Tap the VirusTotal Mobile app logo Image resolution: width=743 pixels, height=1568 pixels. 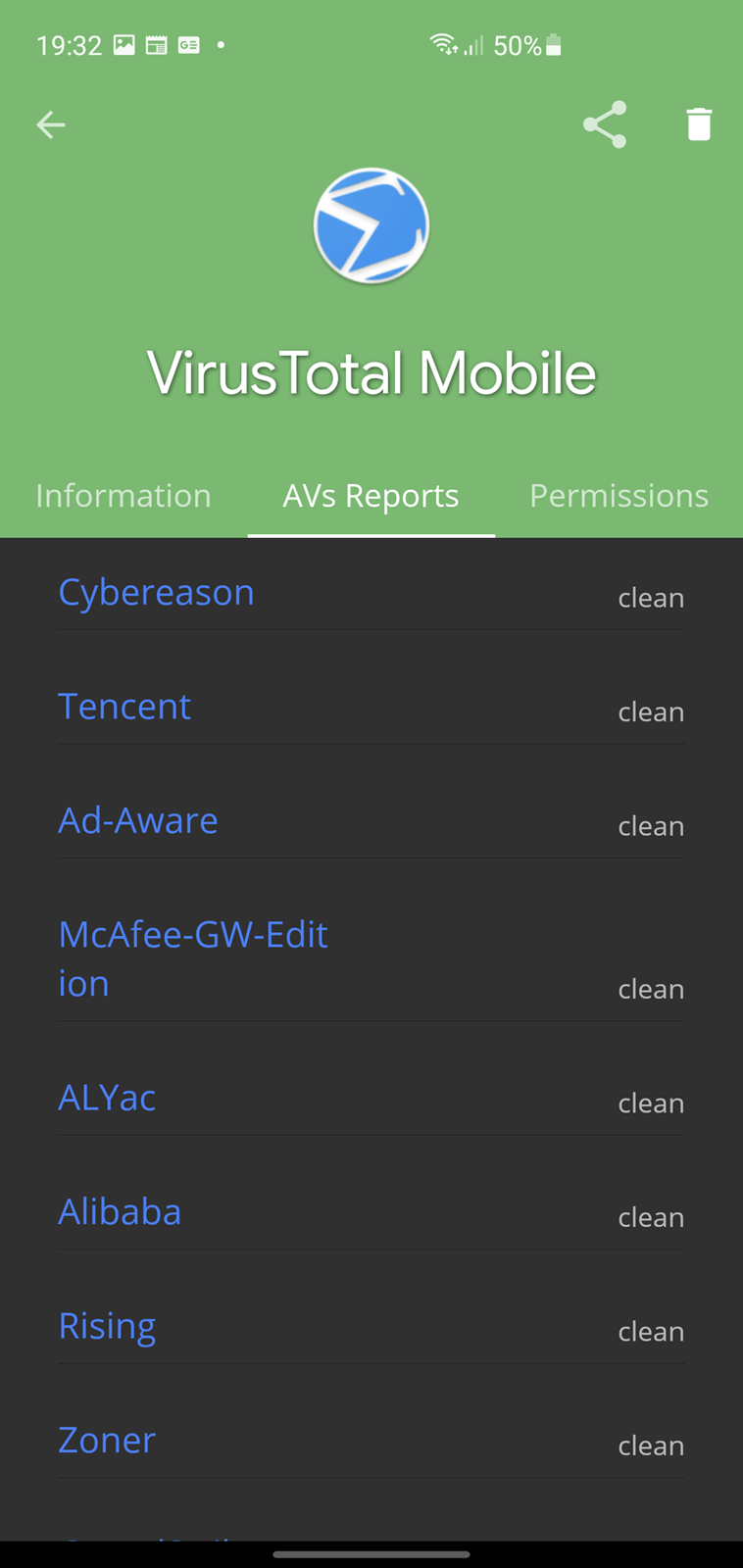point(371,226)
